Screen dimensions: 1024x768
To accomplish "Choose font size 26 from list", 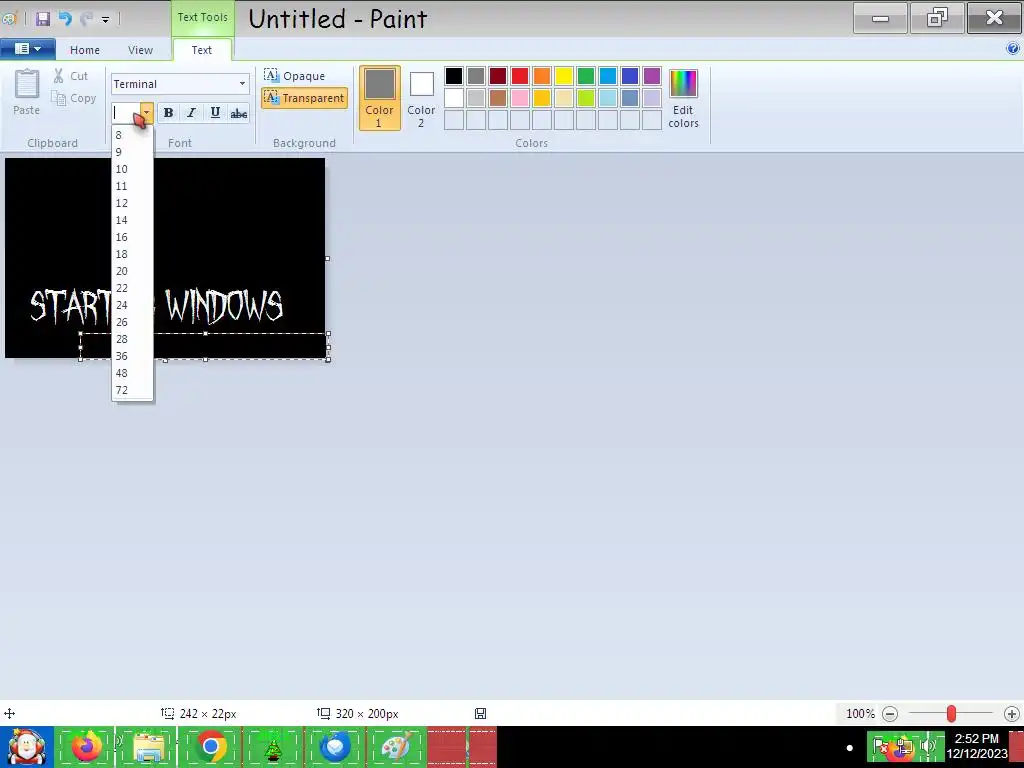I will (133, 322).
